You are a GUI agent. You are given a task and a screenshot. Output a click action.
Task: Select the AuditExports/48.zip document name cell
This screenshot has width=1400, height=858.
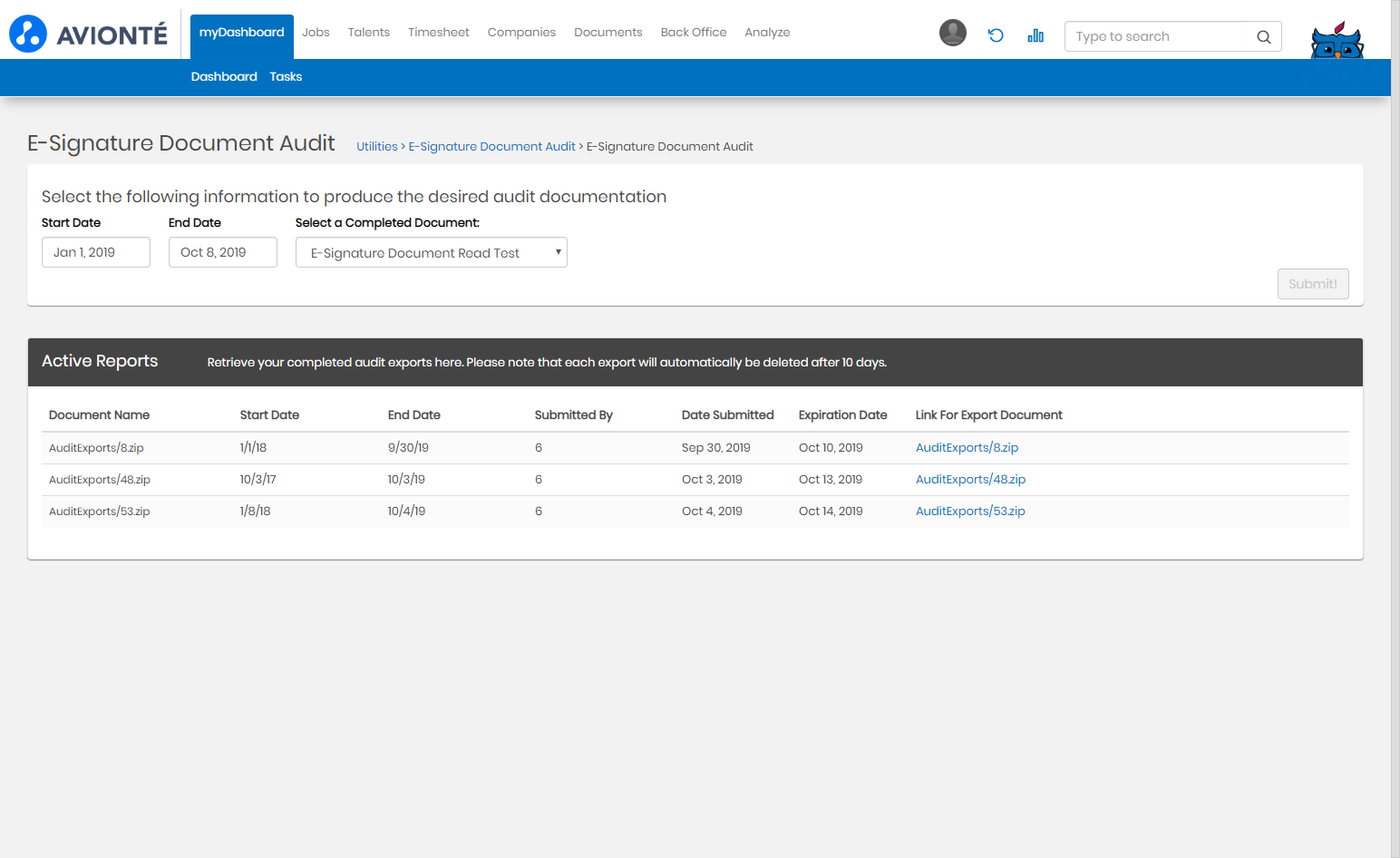[100, 480]
